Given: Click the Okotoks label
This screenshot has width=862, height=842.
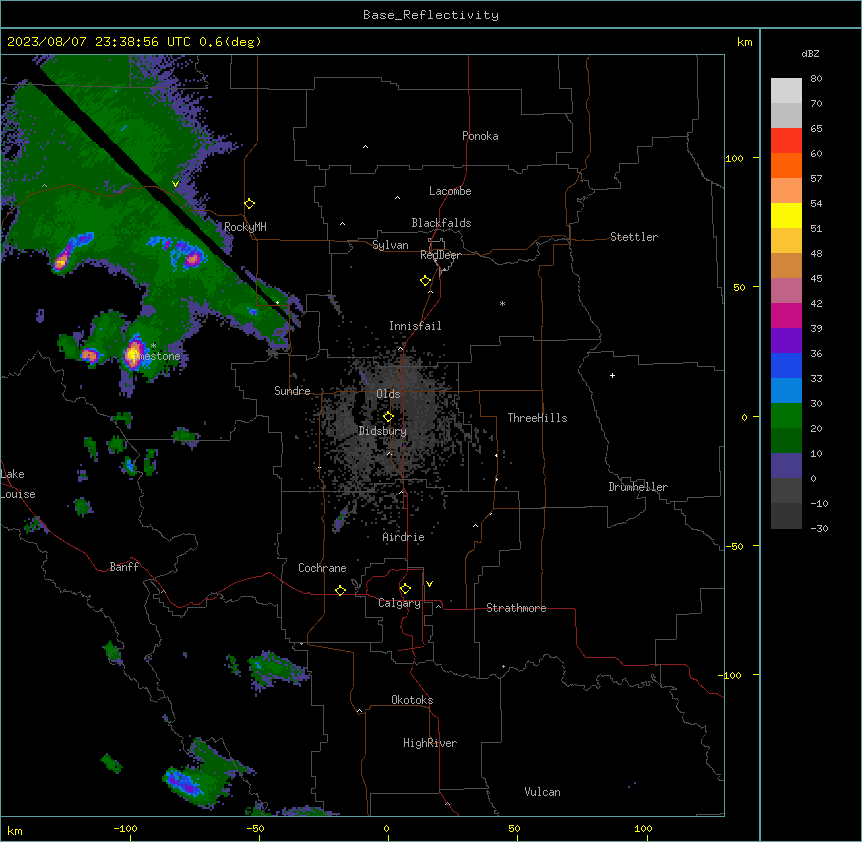Looking at the screenshot, I should (x=412, y=700).
